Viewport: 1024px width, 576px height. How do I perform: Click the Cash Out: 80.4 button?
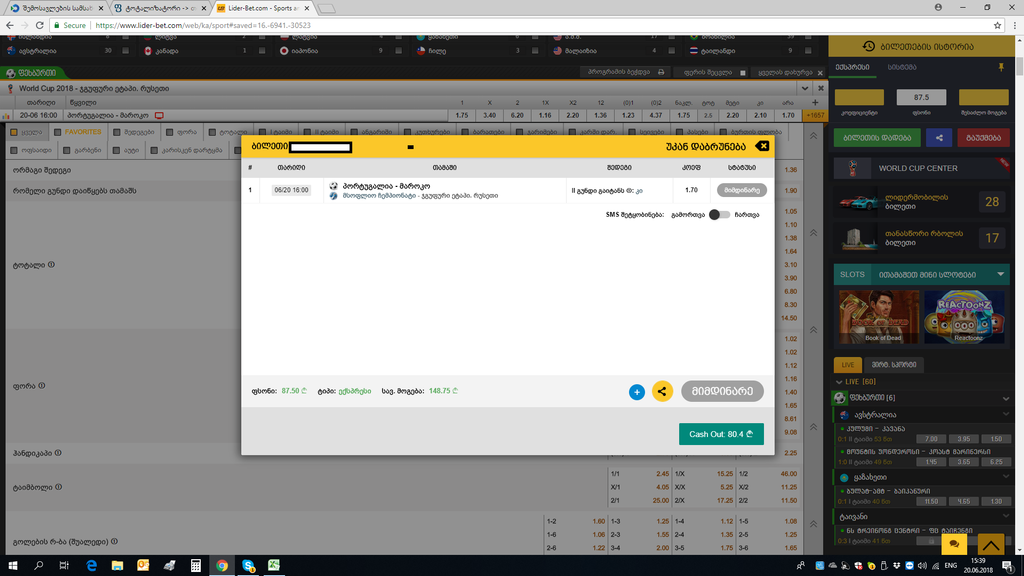tap(721, 434)
